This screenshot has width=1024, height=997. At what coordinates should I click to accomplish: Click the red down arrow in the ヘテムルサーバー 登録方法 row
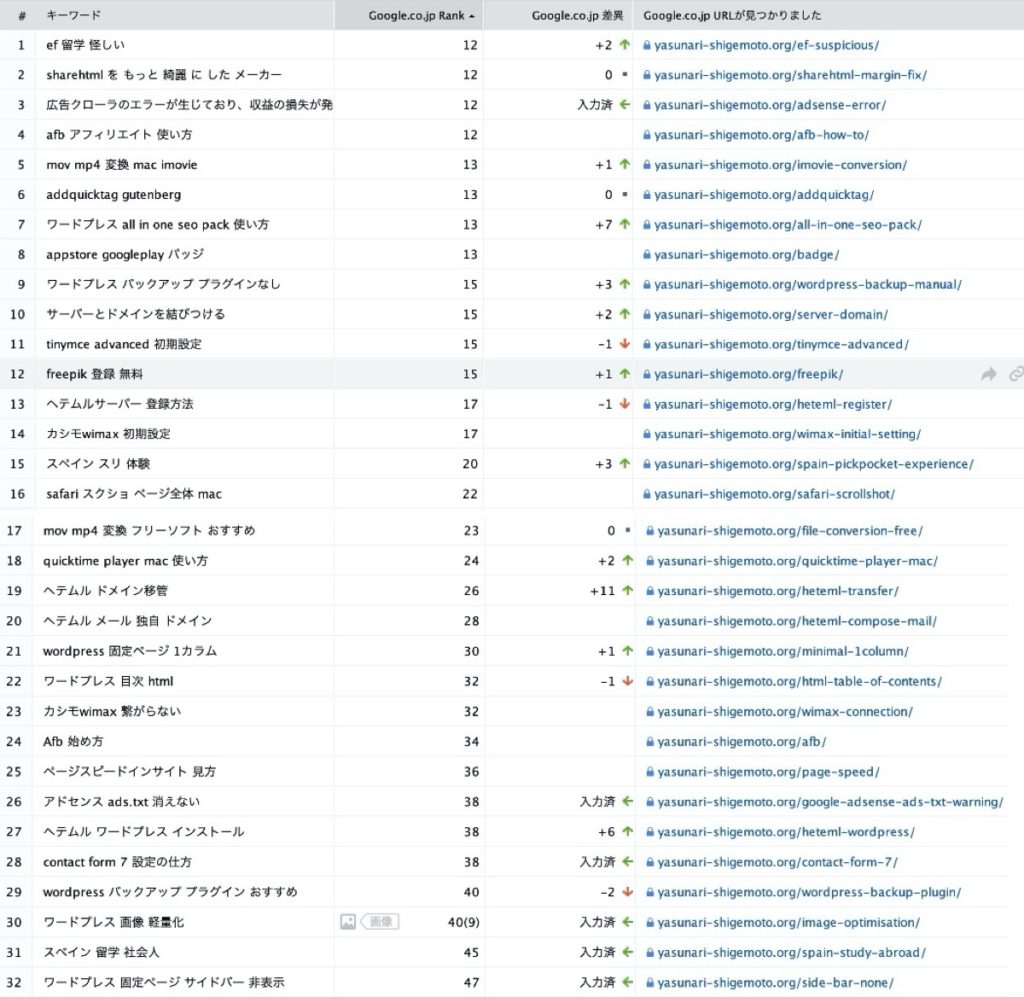[625, 404]
